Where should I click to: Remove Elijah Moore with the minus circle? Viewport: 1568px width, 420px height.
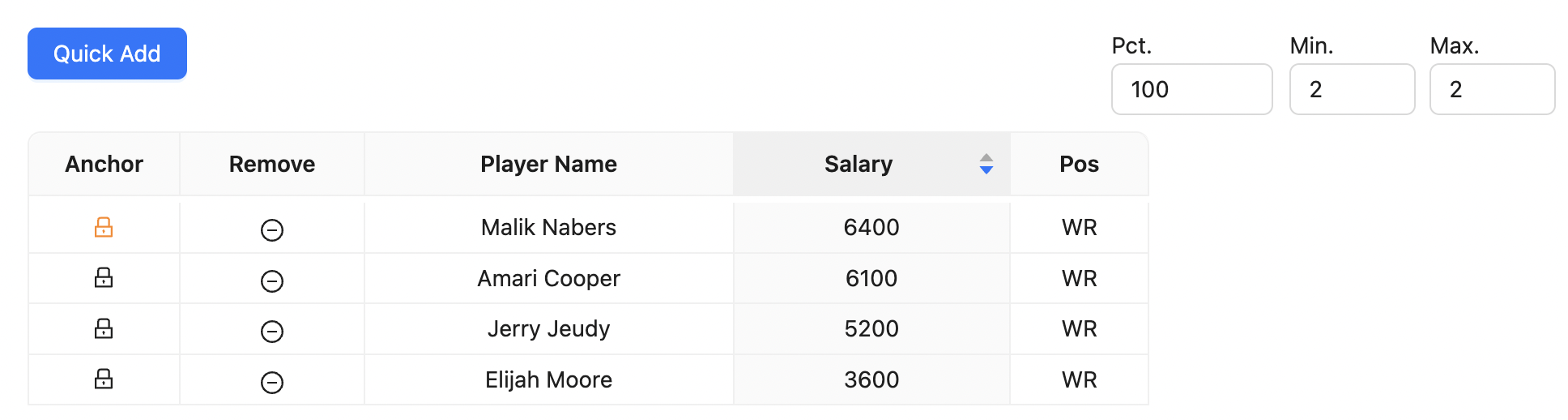[x=272, y=383]
